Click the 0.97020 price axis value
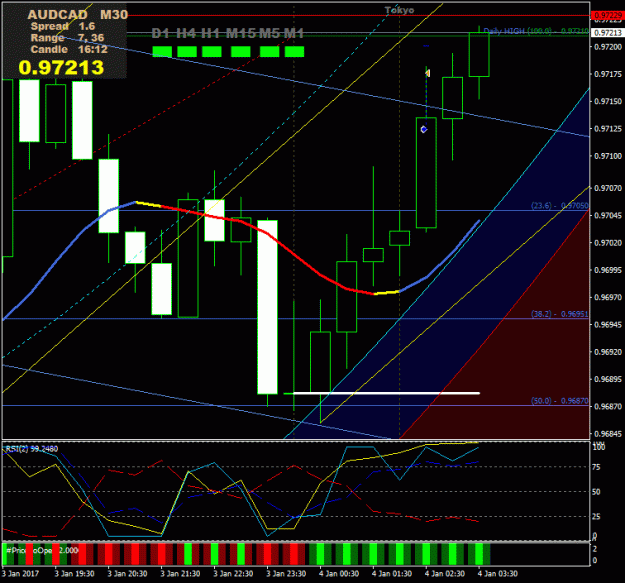The width and height of the screenshot is (625, 583). tap(607, 243)
